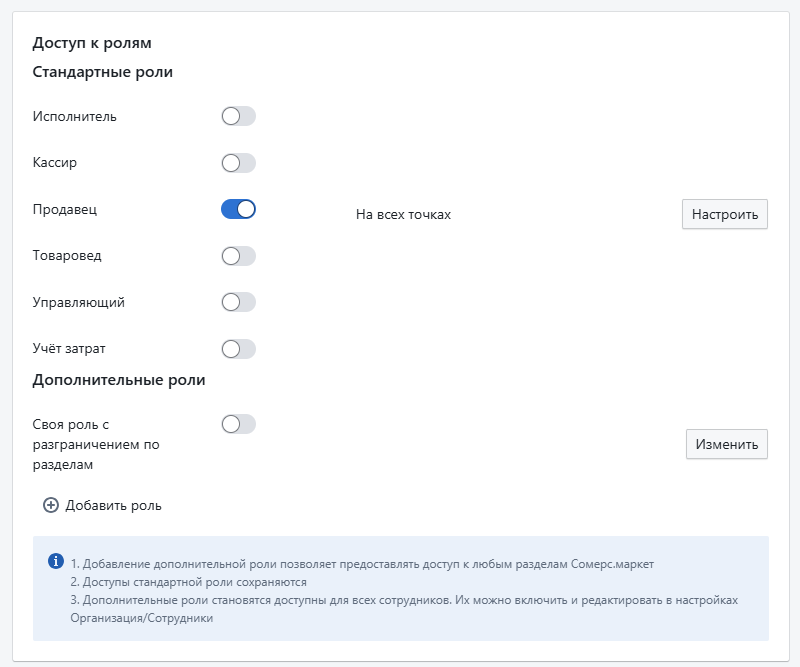
Task: Click the Продавец role label
Action: point(65,209)
